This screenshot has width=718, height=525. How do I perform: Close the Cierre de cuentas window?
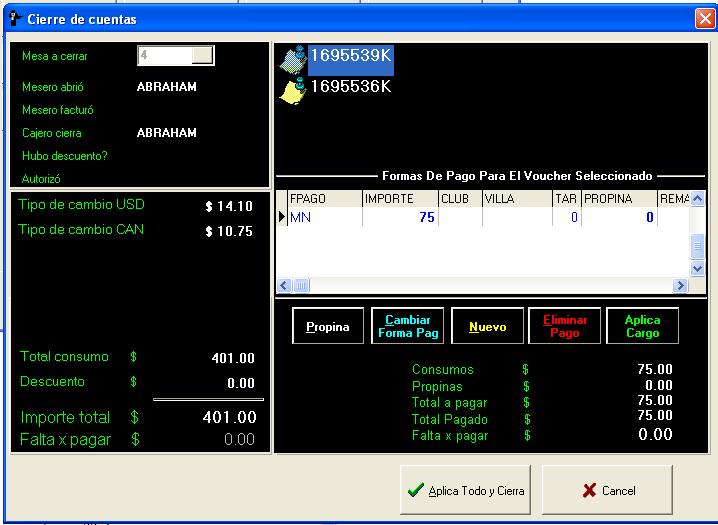704,19
